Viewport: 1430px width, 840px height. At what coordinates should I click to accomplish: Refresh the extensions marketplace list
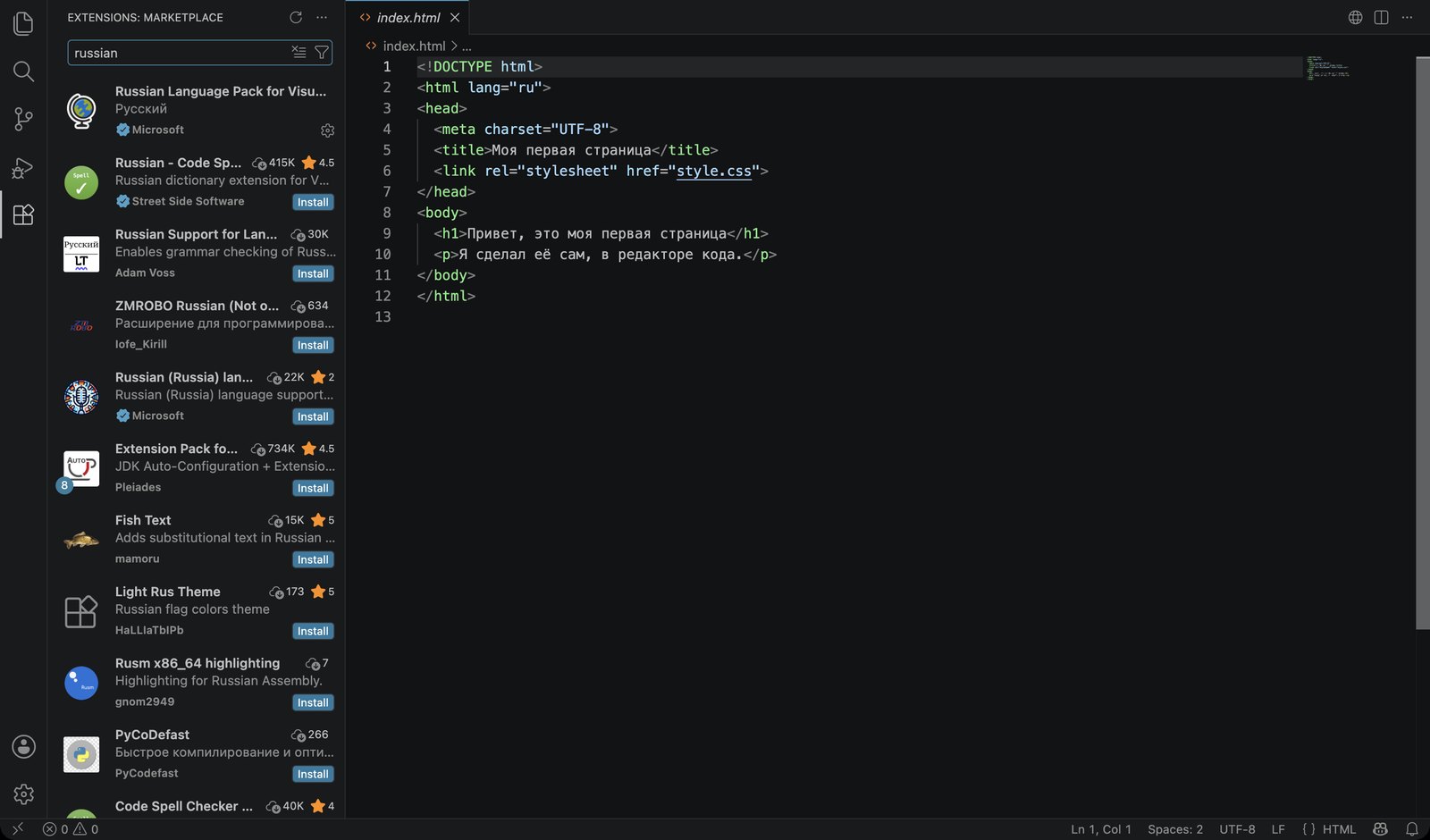click(x=296, y=17)
